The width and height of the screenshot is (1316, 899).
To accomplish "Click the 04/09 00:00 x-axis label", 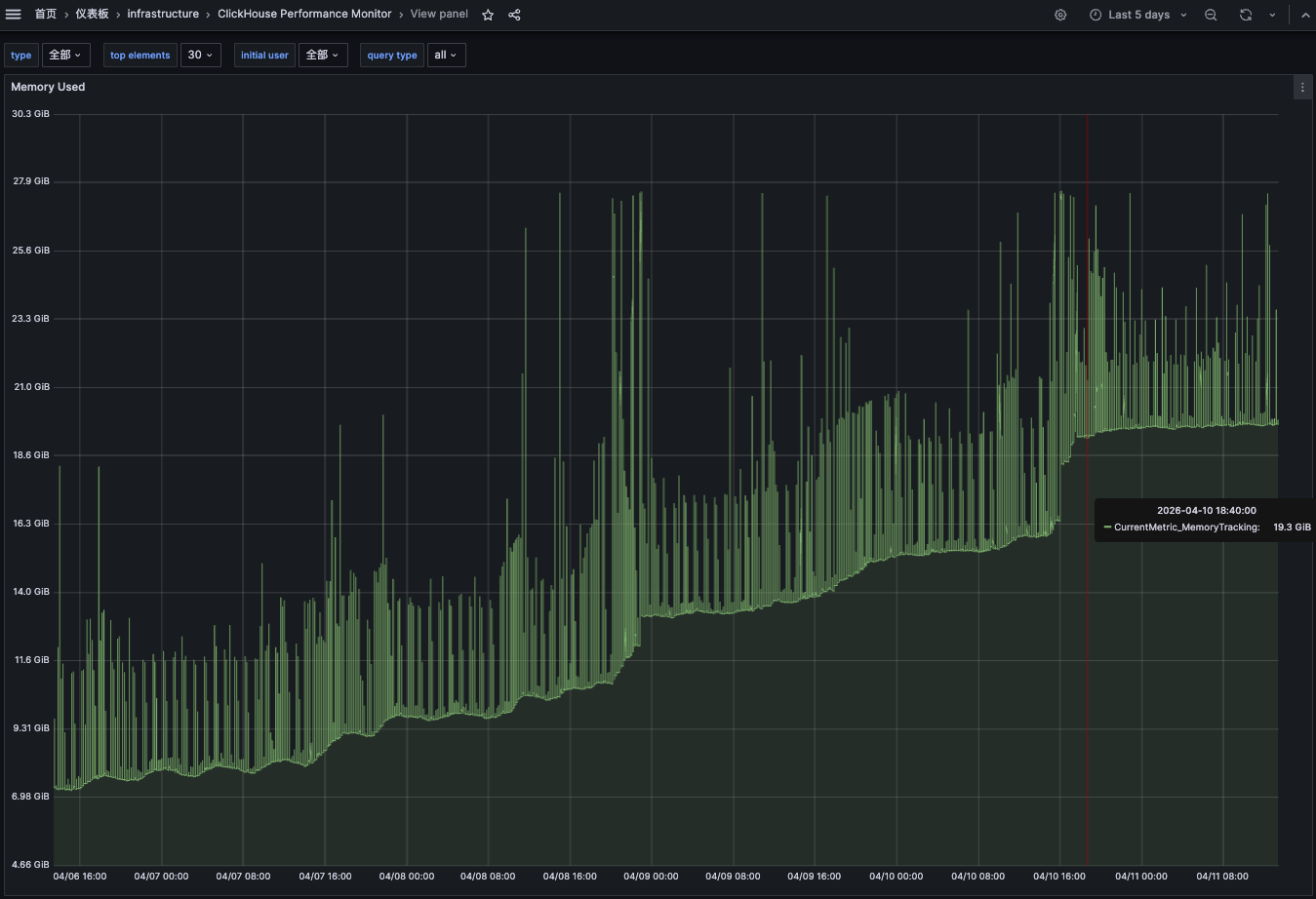I will click(x=651, y=877).
